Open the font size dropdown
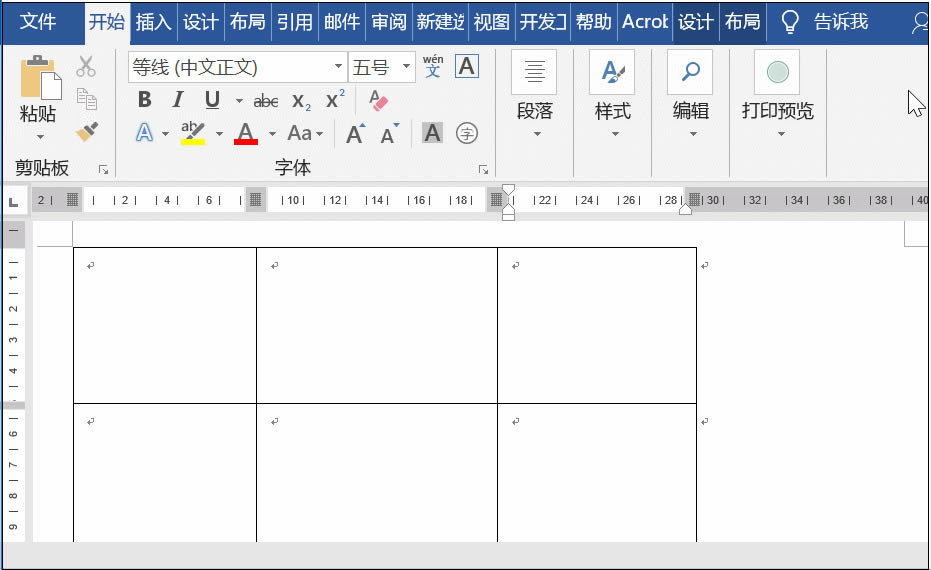The height and width of the screenshot is (570, 931). [x=406, y=66]
